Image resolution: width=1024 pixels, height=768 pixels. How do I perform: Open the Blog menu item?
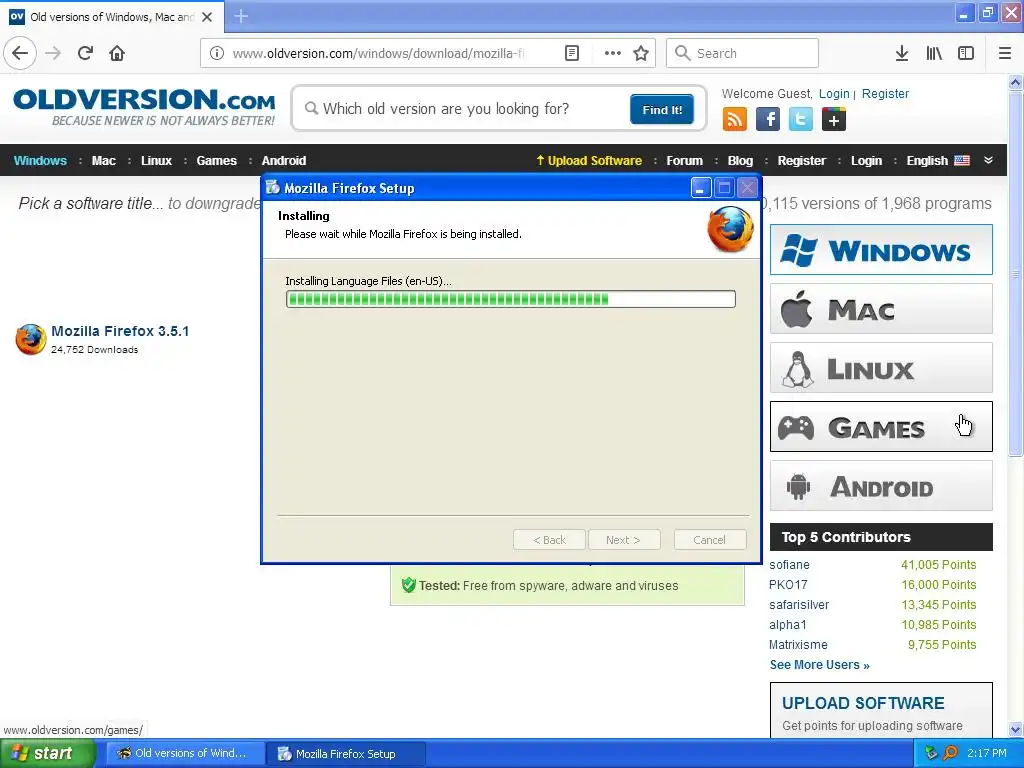740,161
